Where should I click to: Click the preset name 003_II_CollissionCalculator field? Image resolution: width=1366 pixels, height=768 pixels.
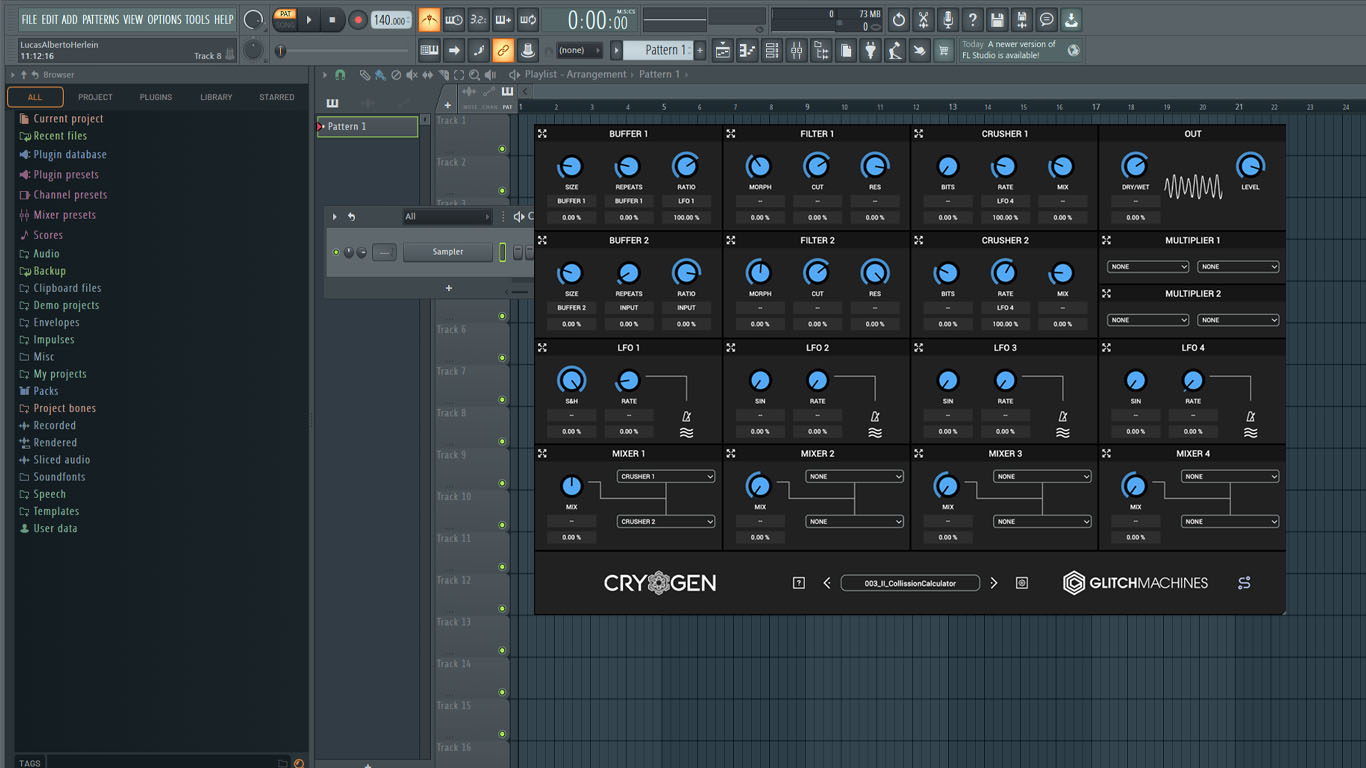point(910,583)
